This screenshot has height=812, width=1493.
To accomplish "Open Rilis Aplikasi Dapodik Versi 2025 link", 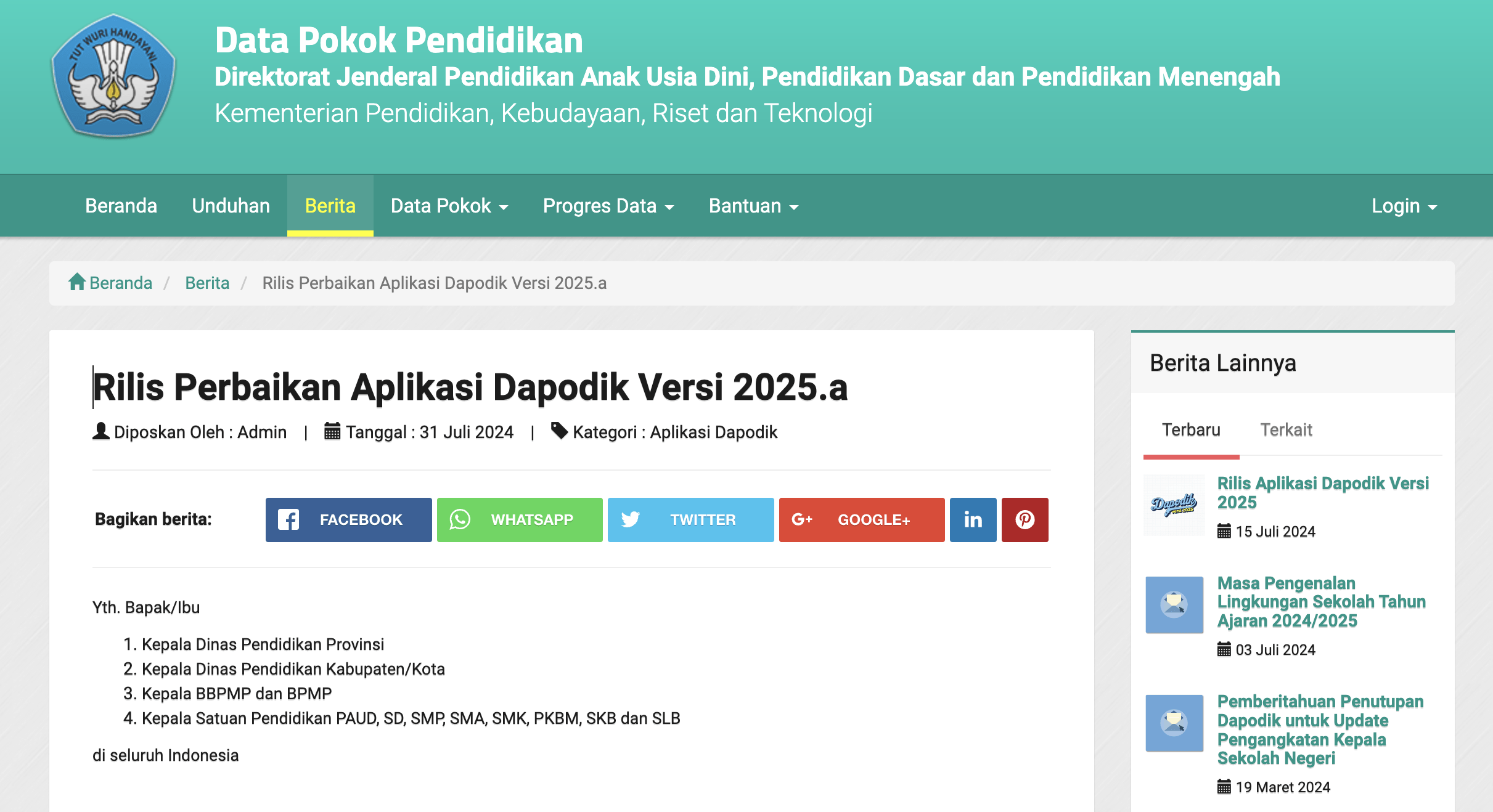I will tap(1323, 493).
